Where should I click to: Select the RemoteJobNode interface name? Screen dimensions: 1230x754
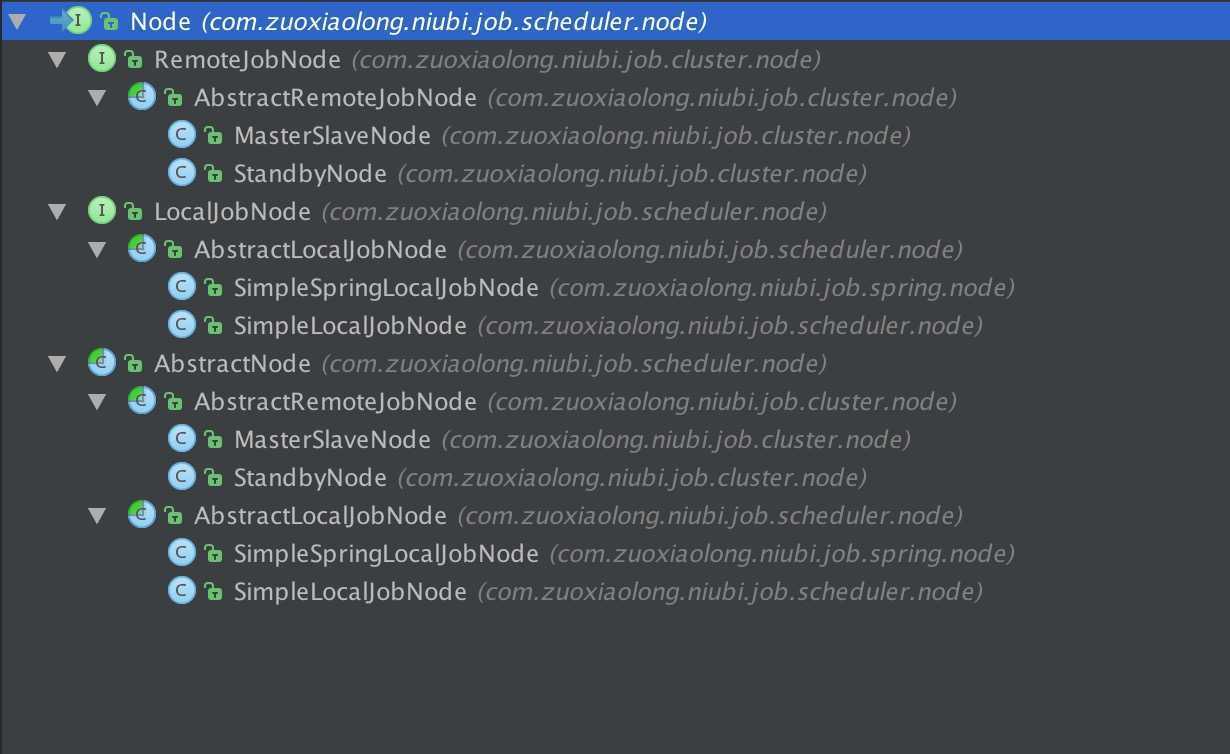tap(247, 60)
